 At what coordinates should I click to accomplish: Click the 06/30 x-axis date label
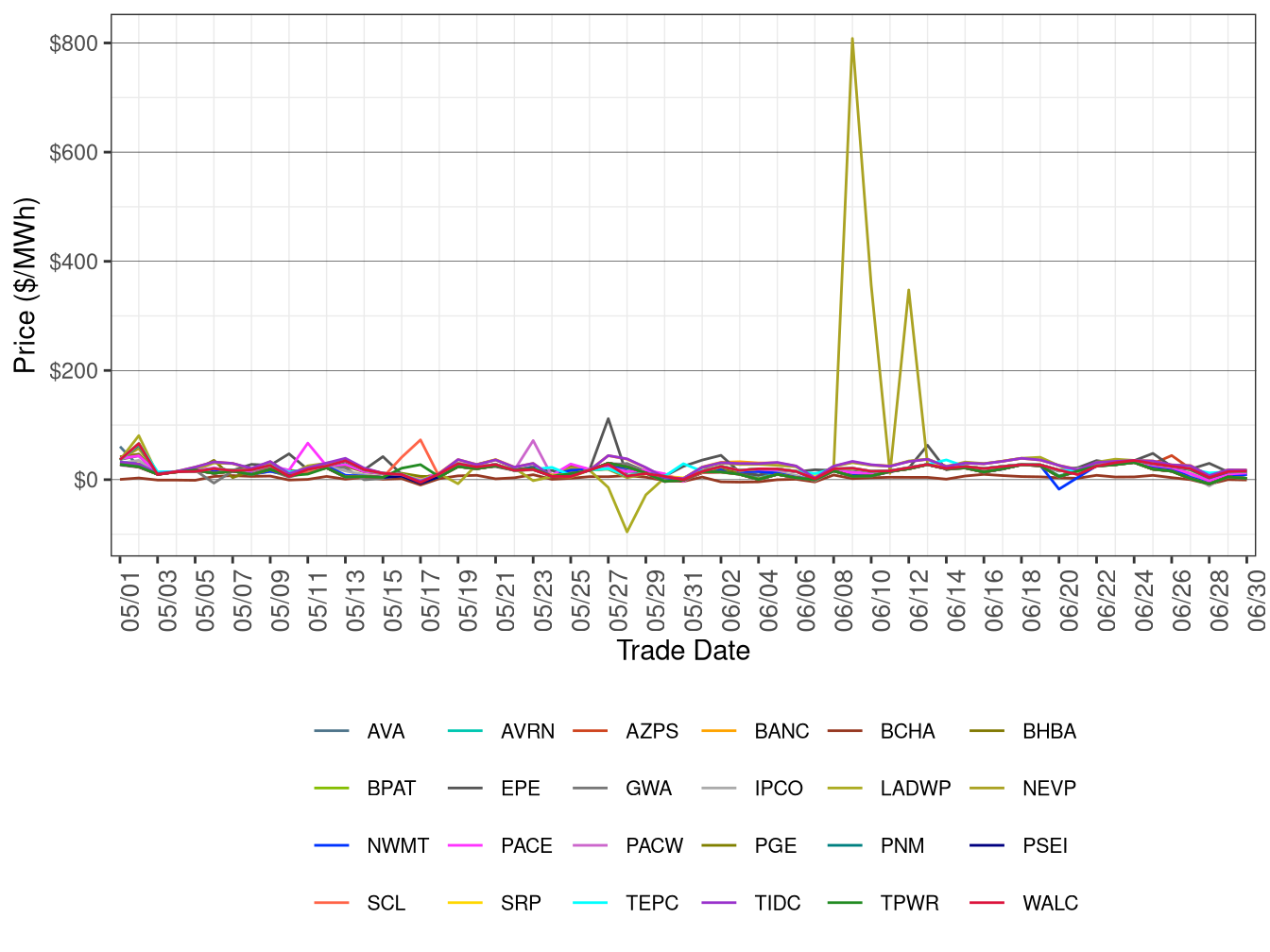pyautogui.click(x=1257, y=600)
